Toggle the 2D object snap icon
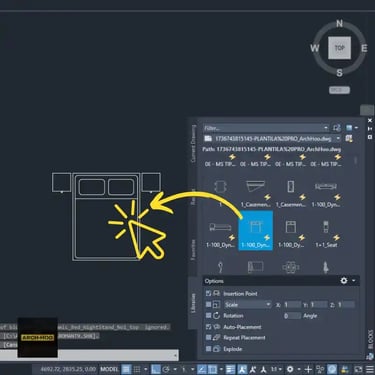The width and height of the screenshot is (375, 375). pyautogui.click(x=212, y=369)
